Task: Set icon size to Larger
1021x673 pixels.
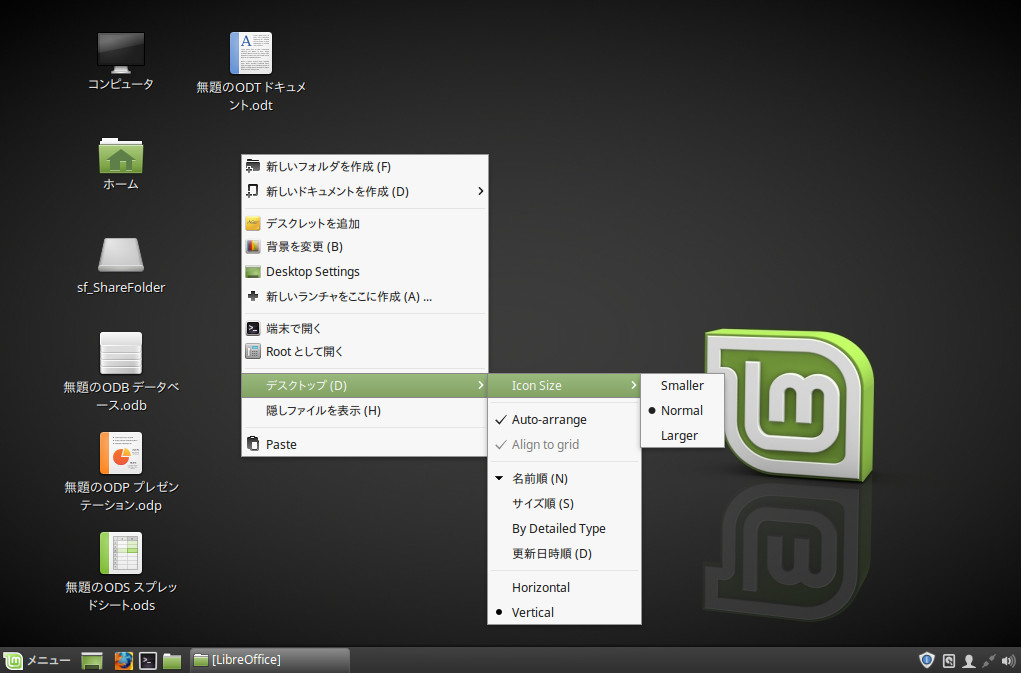Action: [682, 435]
